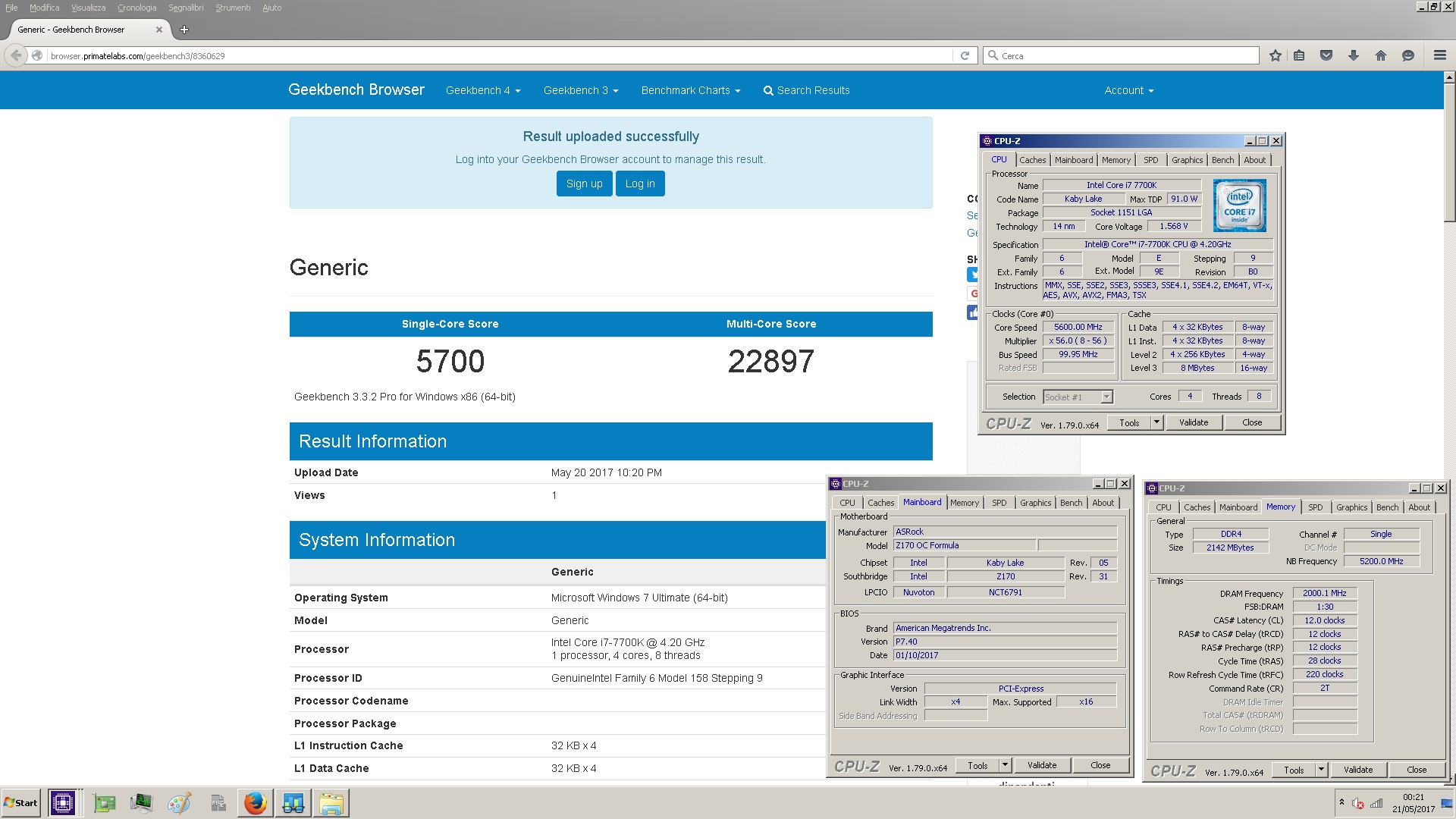Expand the Account dropdown
This screenshot has width=1456, height=819.
(1129, 90)
